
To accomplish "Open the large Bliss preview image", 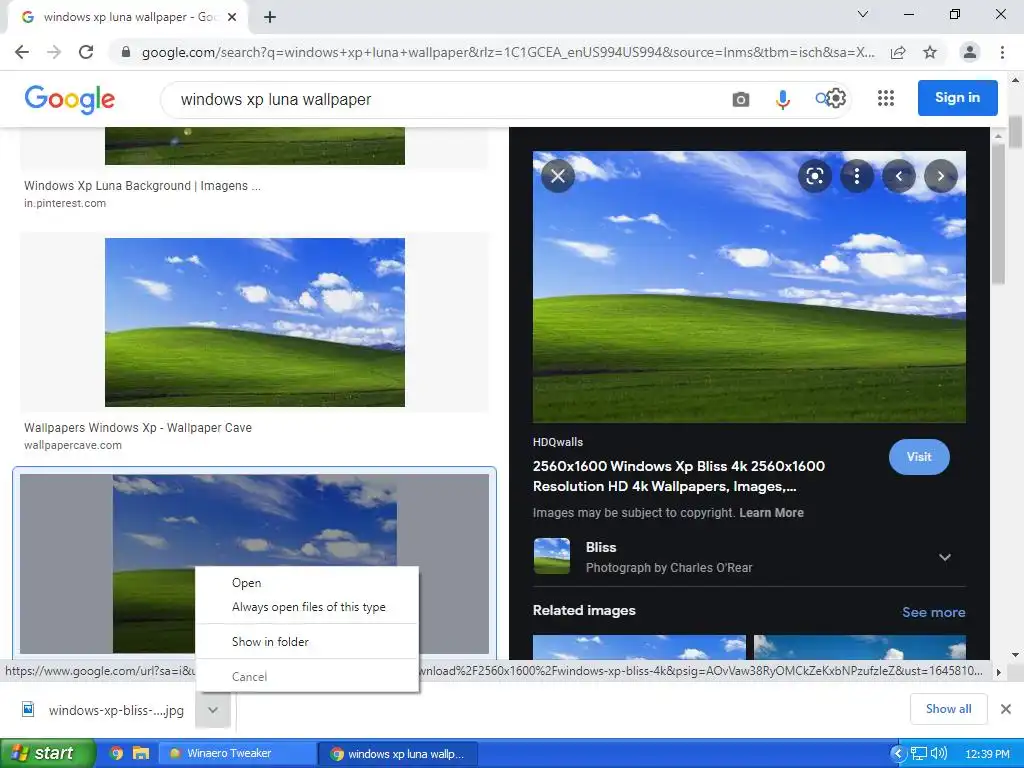I will click(x=749, y=287).
